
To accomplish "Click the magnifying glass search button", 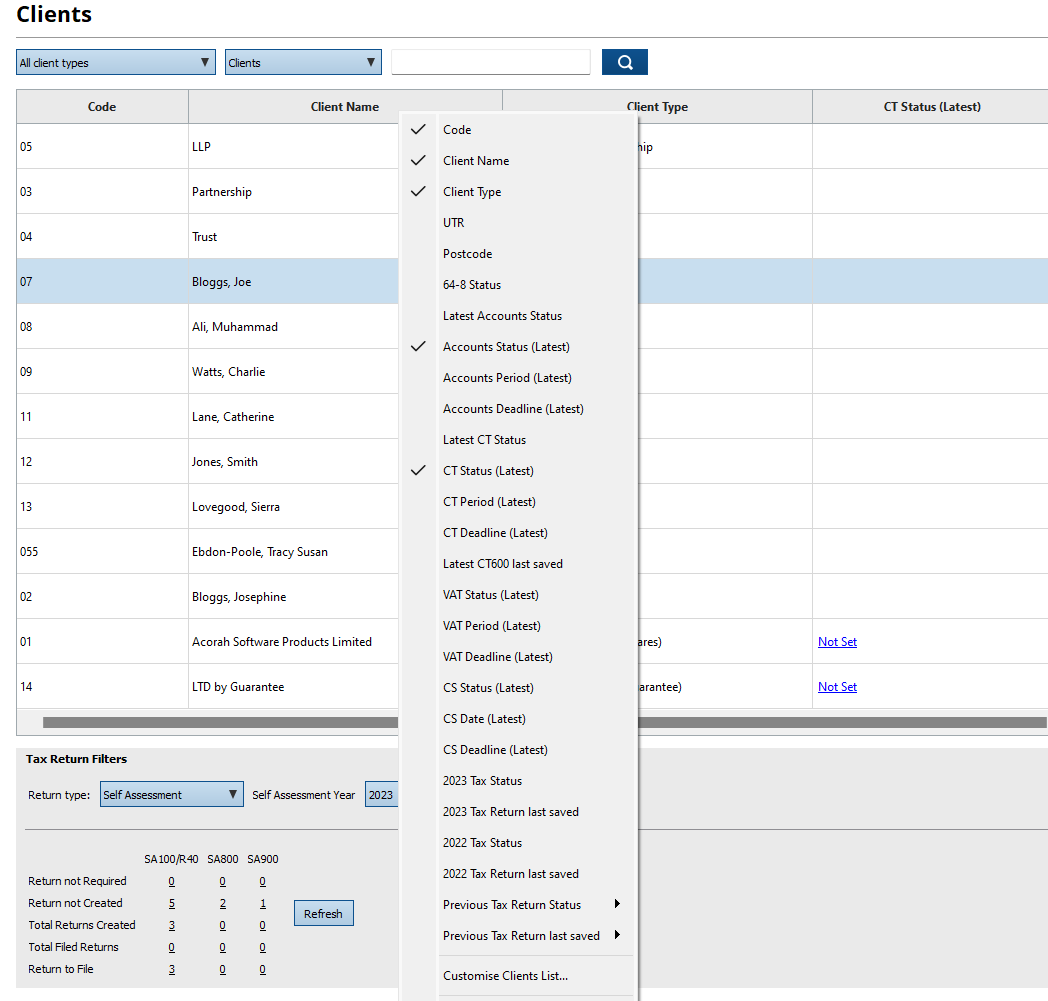I will point(624,62).
